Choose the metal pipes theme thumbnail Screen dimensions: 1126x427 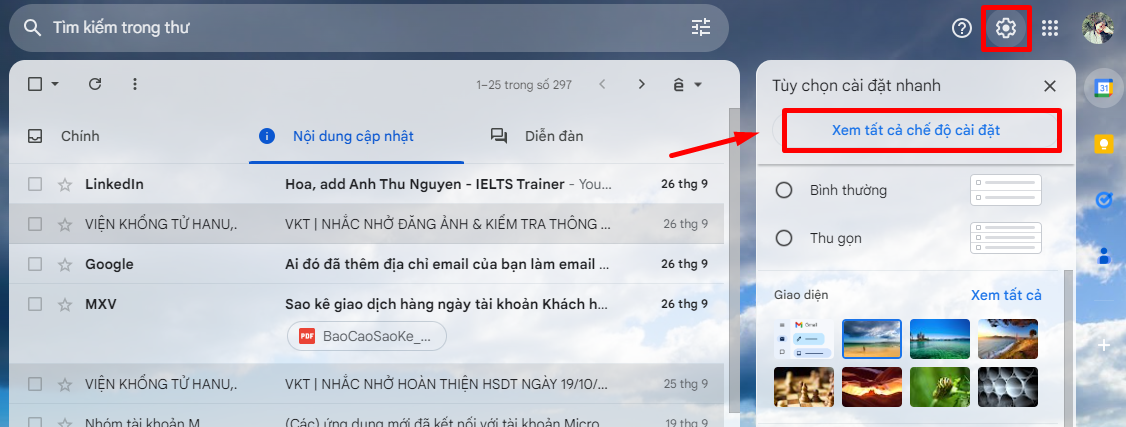click(1008, 387)
